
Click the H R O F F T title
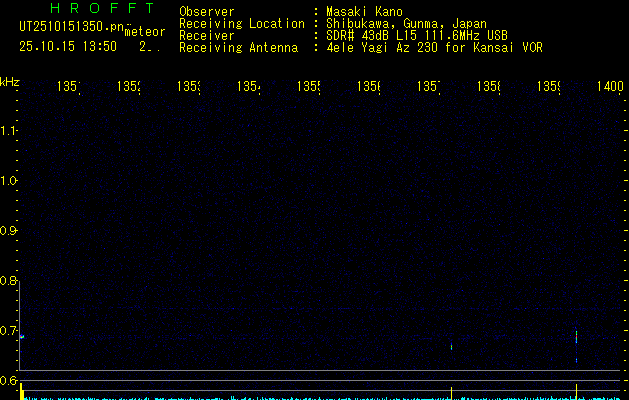[102, 8]
